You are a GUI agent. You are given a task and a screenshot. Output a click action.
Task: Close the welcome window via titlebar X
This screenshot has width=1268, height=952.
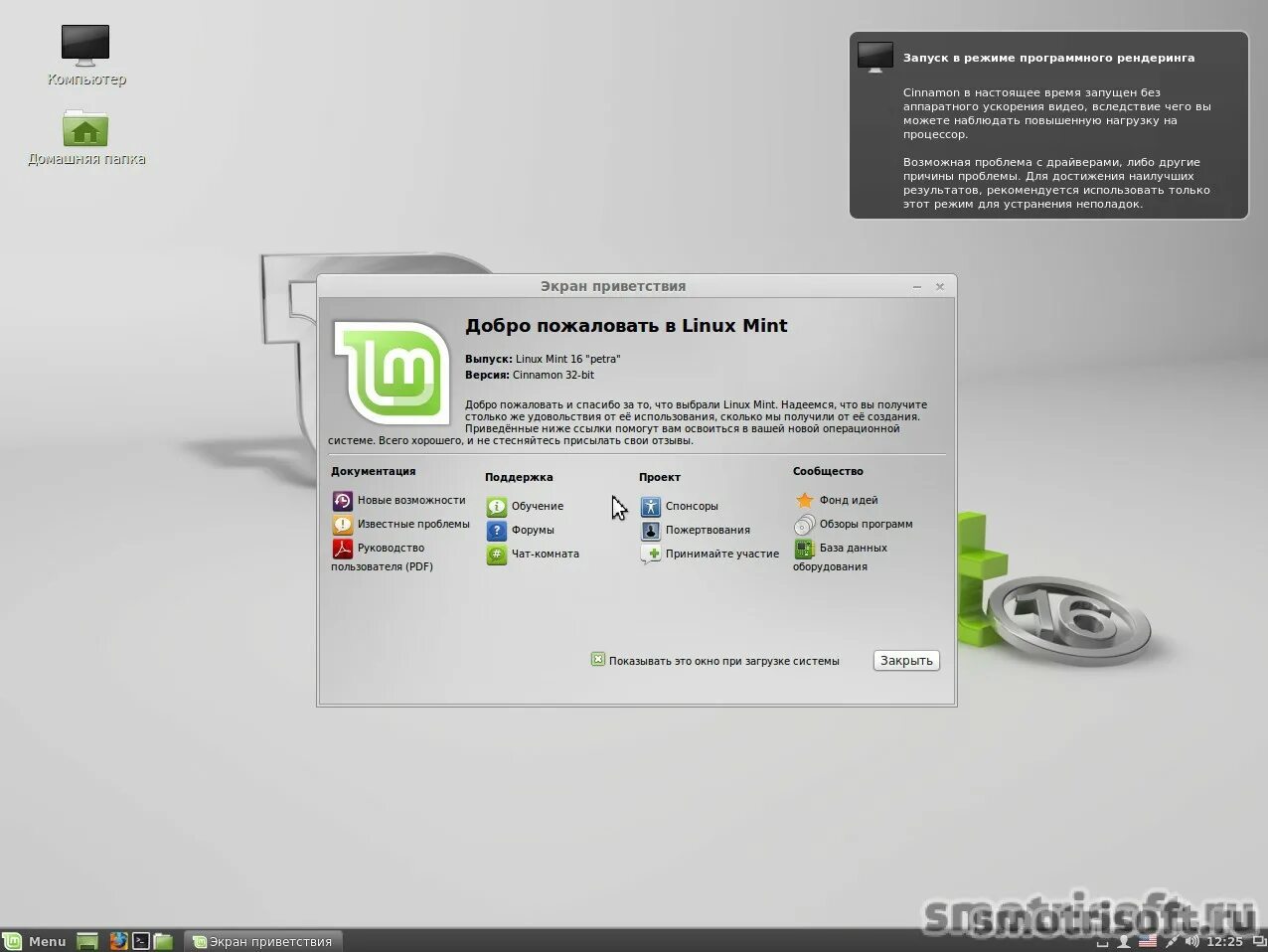[x=940, y=286]
